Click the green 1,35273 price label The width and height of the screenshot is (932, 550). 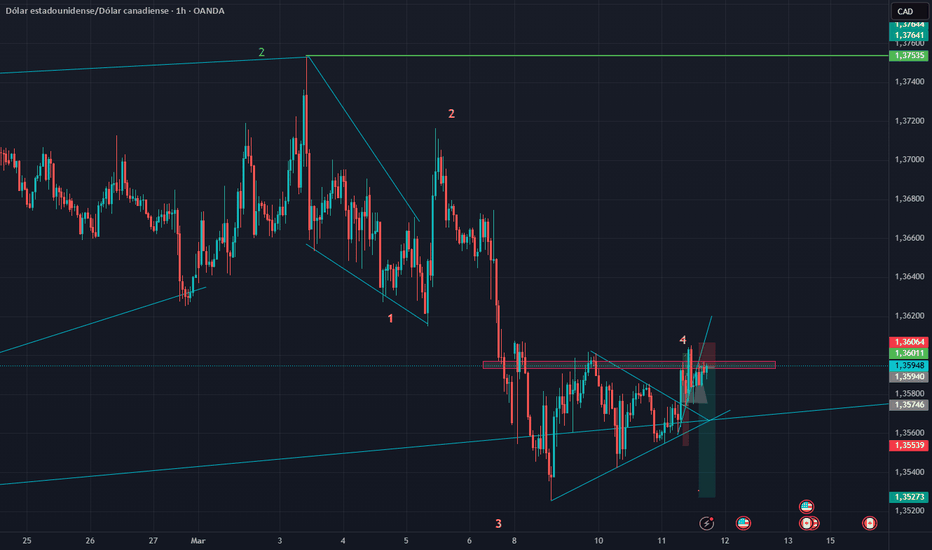909,496
